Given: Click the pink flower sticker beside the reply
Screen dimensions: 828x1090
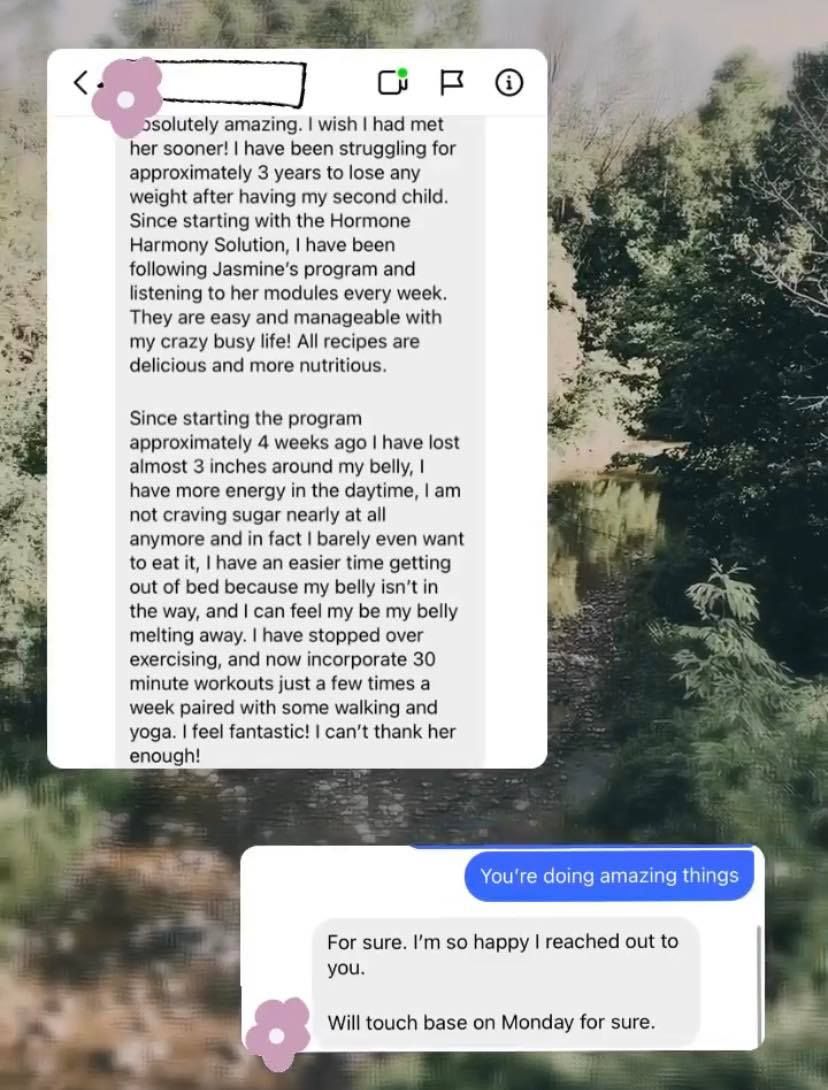Looking at the screenshot, I should [x=277, y=1034].
